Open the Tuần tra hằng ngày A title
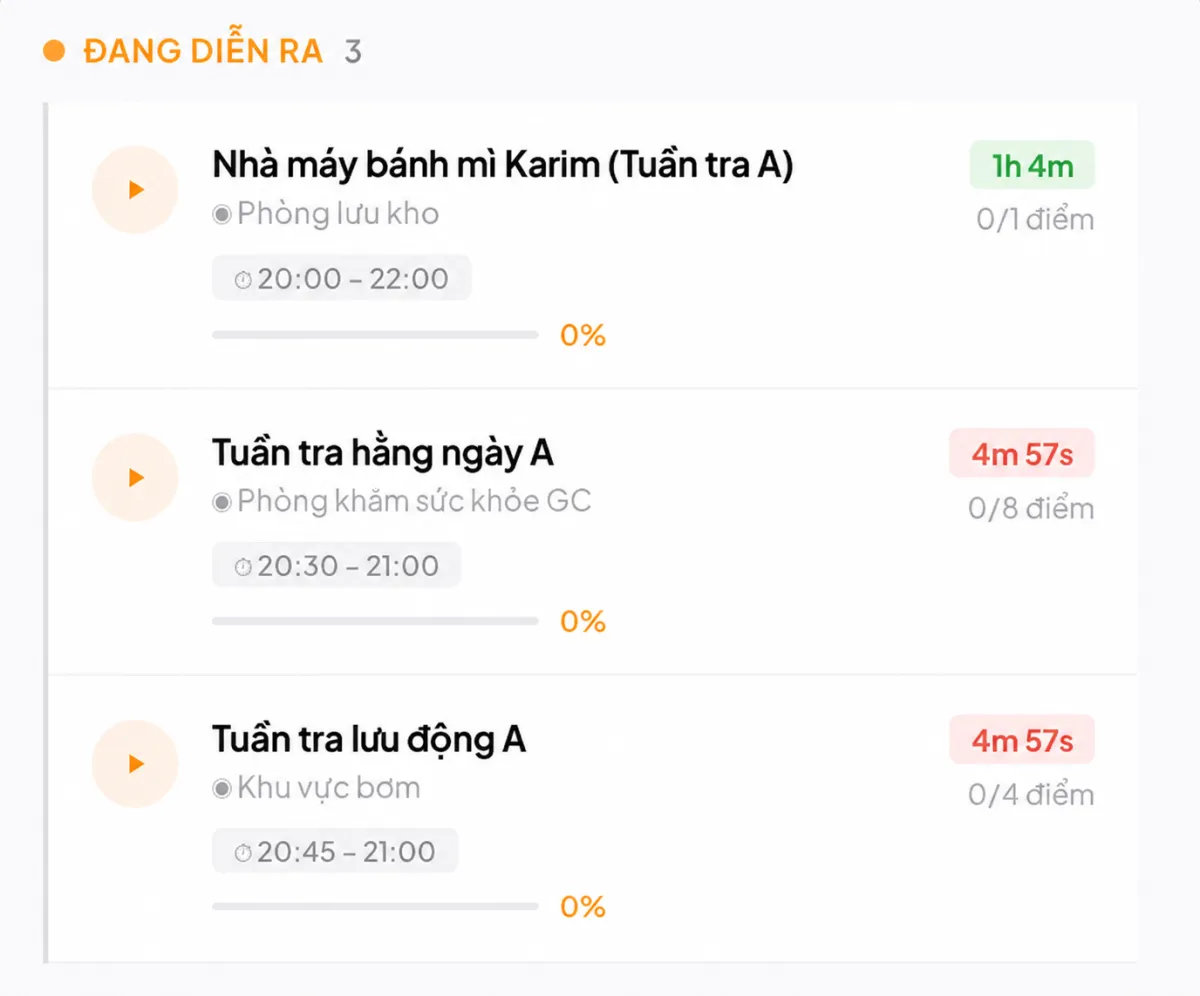 click(x=382, y=454)
